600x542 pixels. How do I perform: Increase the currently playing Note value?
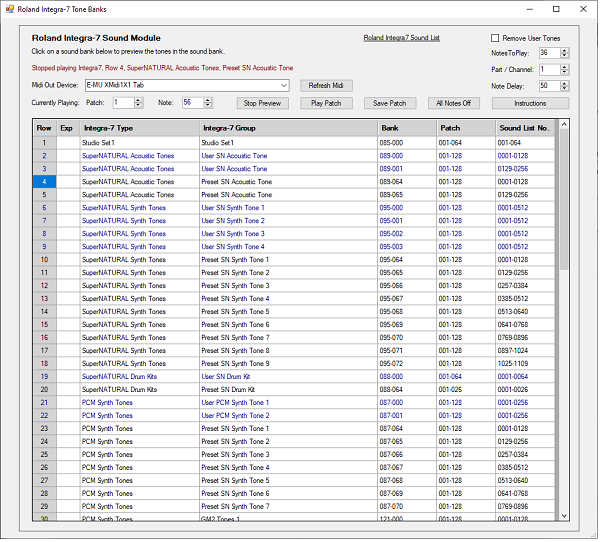pos(207,100)
